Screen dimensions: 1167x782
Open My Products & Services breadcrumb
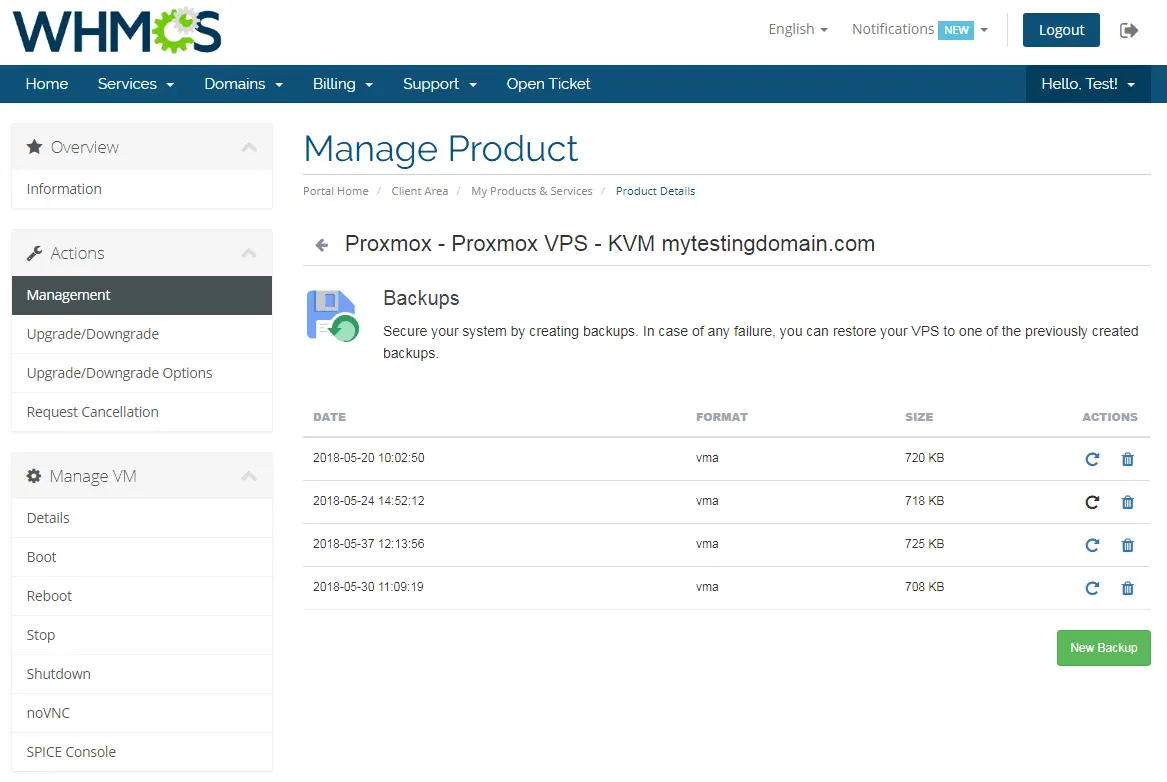pos(532,191)
